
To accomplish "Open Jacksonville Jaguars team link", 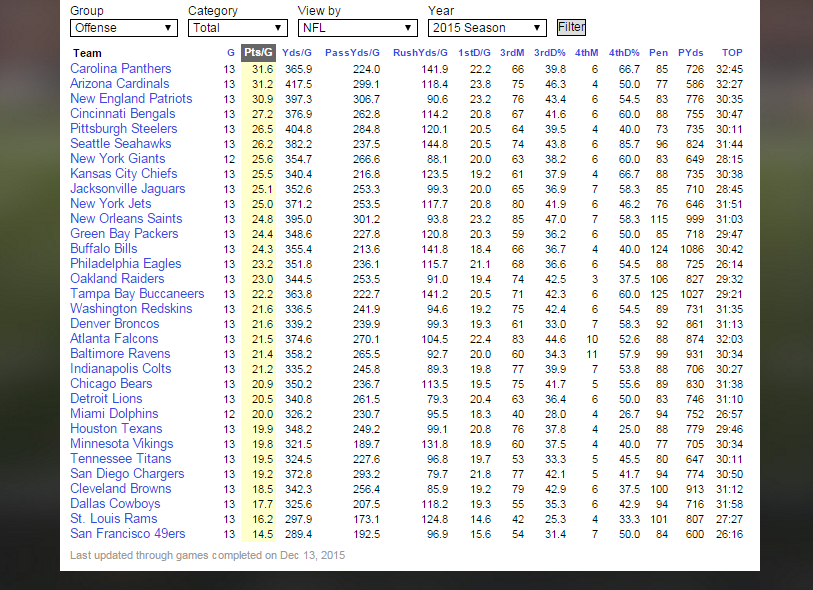I will pos(128,189).
